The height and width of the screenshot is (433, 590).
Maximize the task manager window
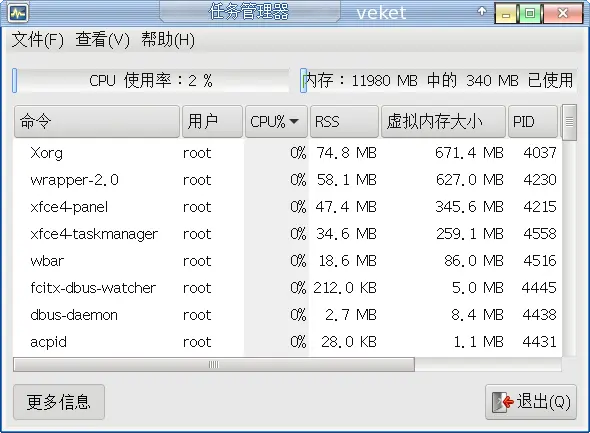530,14
